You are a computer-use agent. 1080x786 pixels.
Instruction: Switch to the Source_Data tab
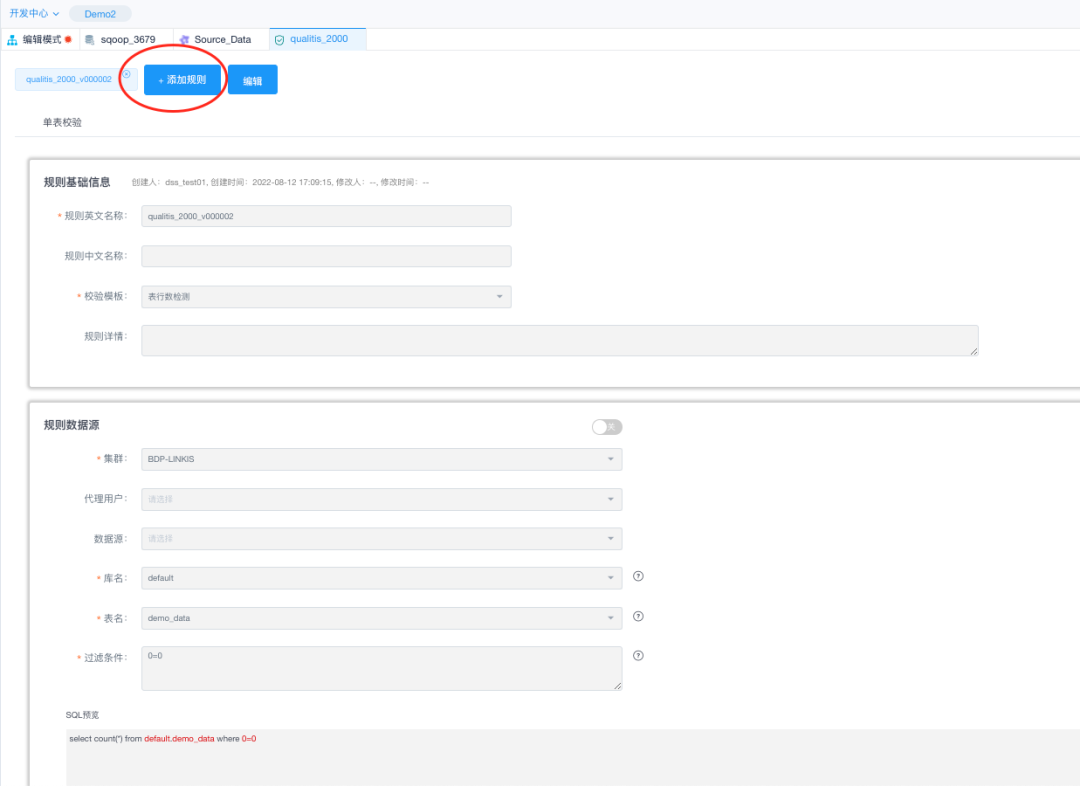[x=222, y=40]
